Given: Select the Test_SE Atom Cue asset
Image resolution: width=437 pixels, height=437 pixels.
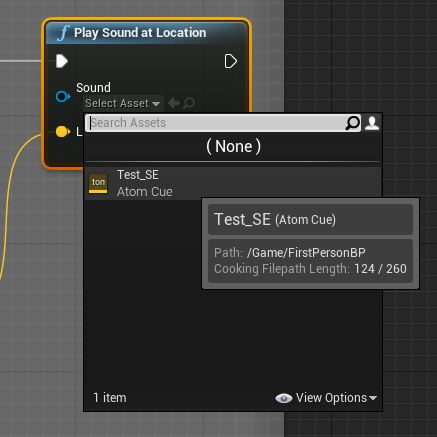Looking at the screenshot, I should click(233, 183).
